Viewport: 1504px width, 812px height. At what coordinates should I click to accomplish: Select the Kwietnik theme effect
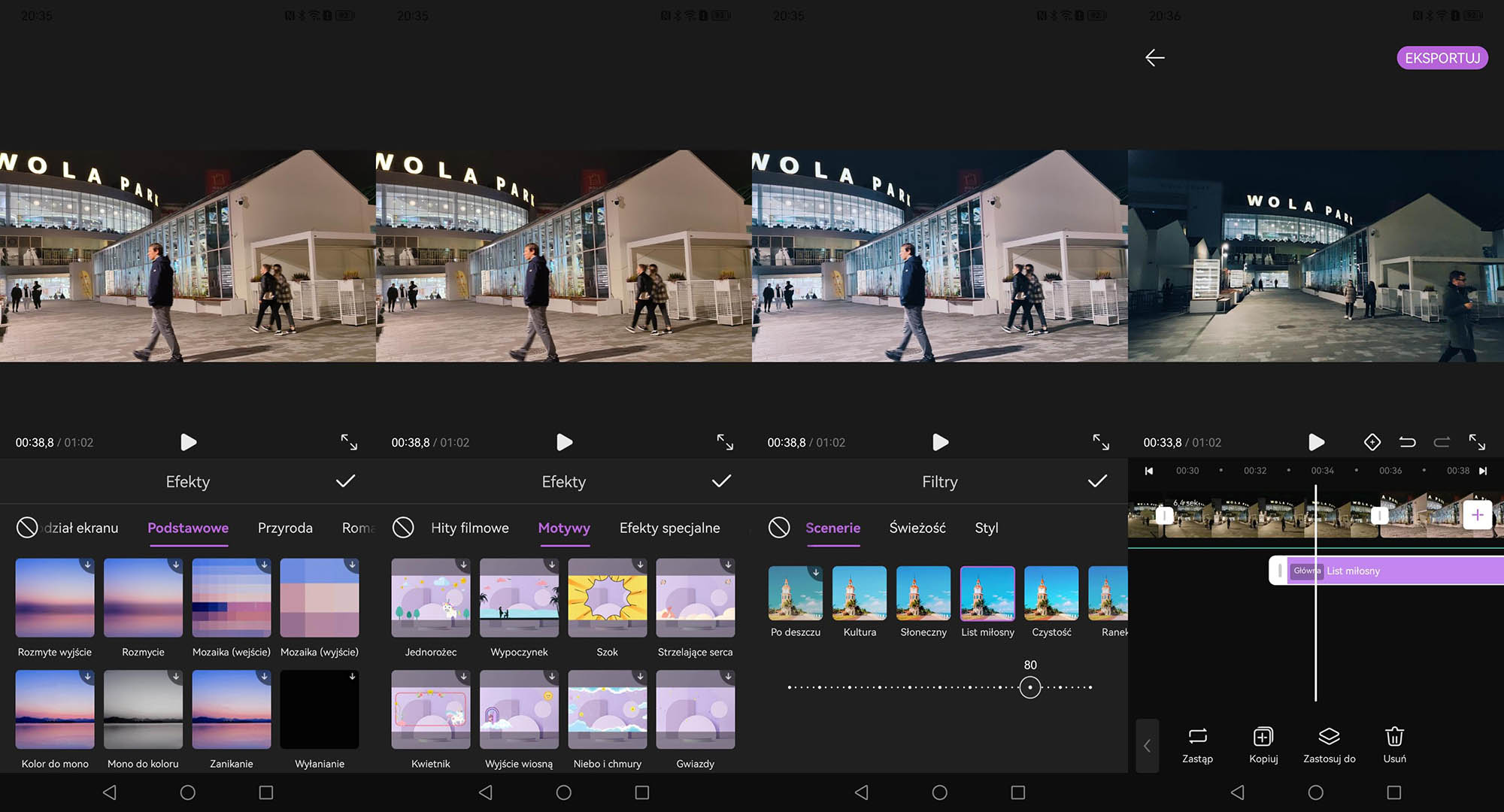coord(431,710)
